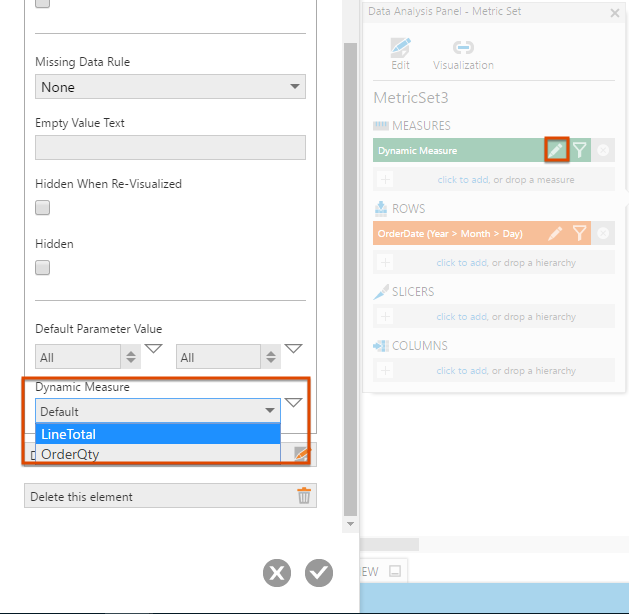Click the trash icon to delete element
This screenshot has width=629, height=614.
tap(305, 496)
